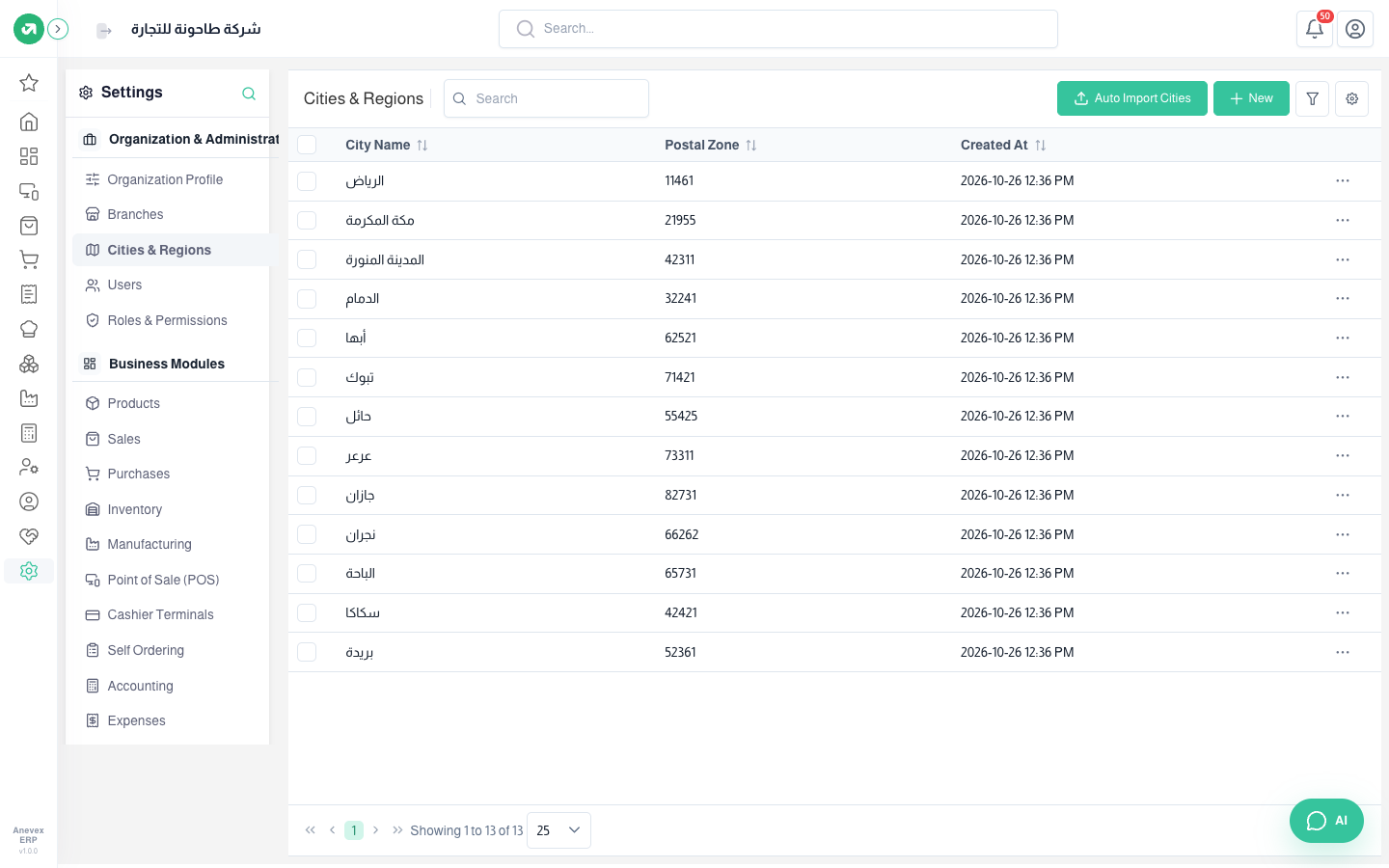Click Auto Import Cities button
The width and height of the screenshot is (1389, 868).
click(1132, 98)
